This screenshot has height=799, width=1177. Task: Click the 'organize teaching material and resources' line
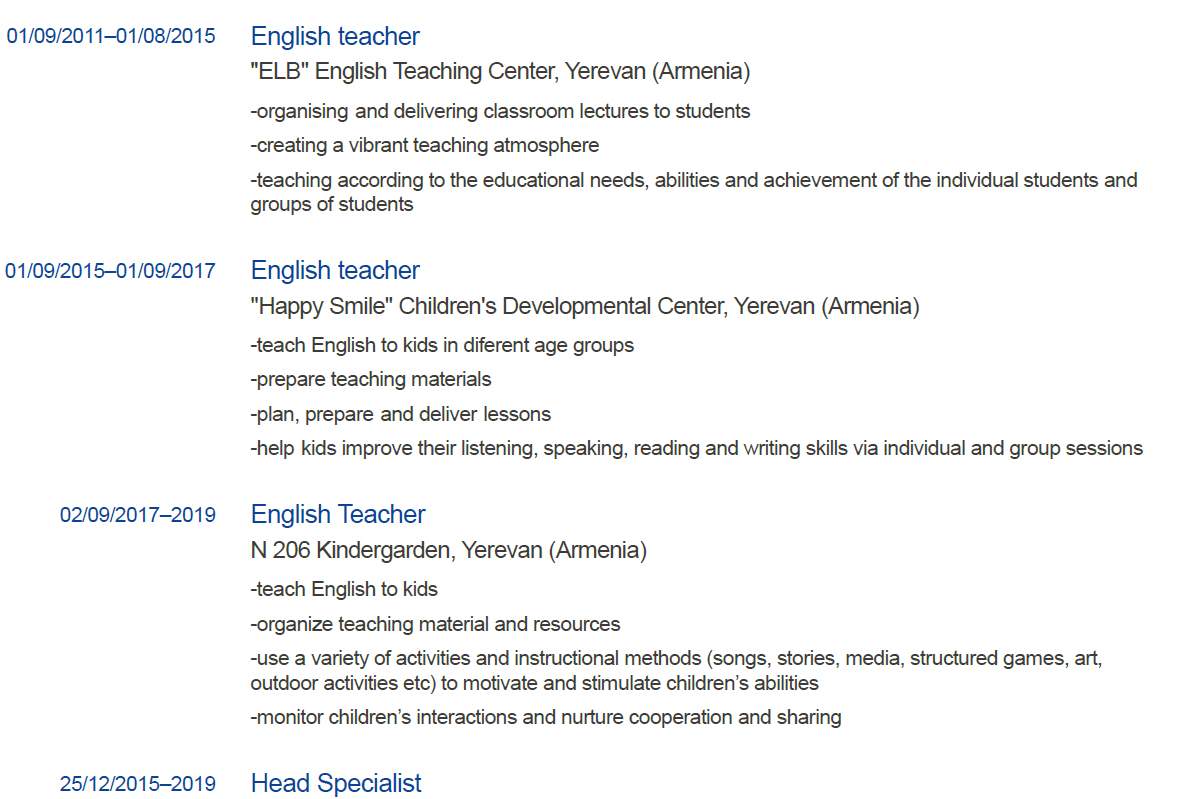[x=435, y=624]
